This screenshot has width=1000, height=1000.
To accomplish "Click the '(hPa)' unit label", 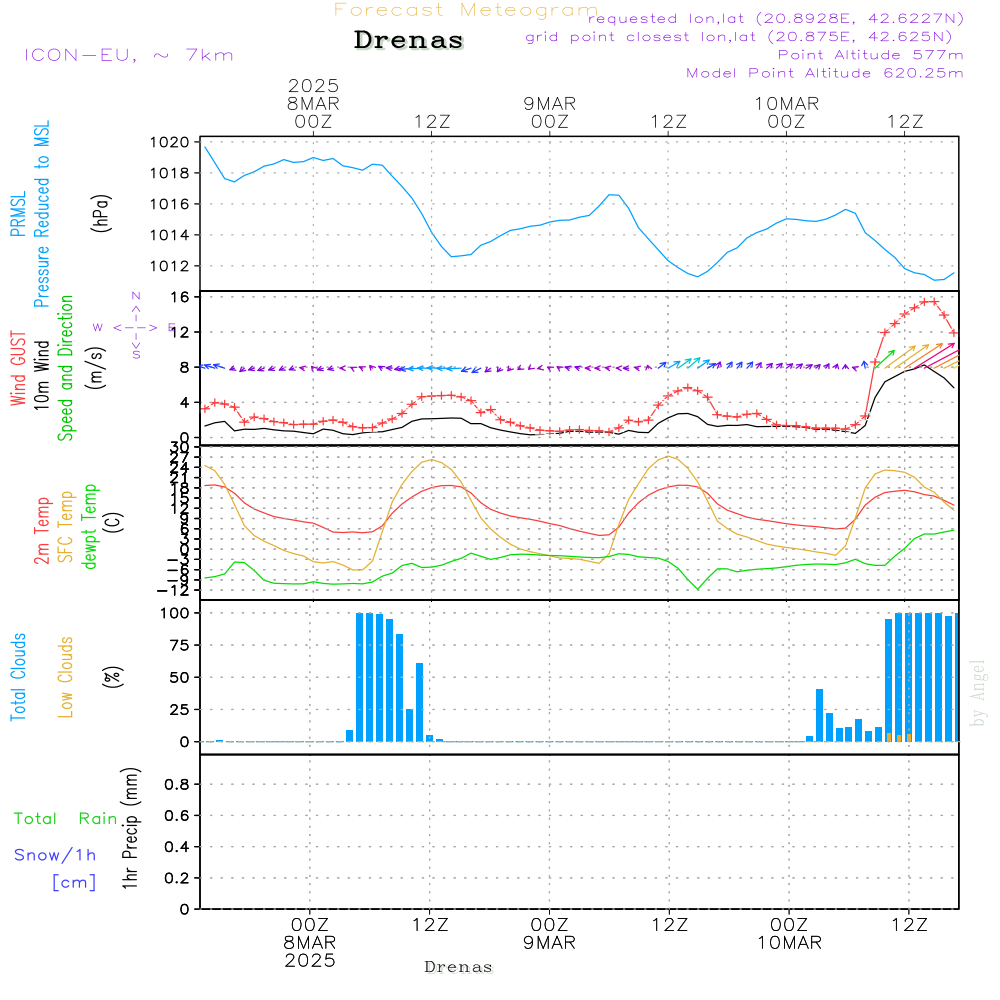I will pyautogui.click(x=101, y=213).
